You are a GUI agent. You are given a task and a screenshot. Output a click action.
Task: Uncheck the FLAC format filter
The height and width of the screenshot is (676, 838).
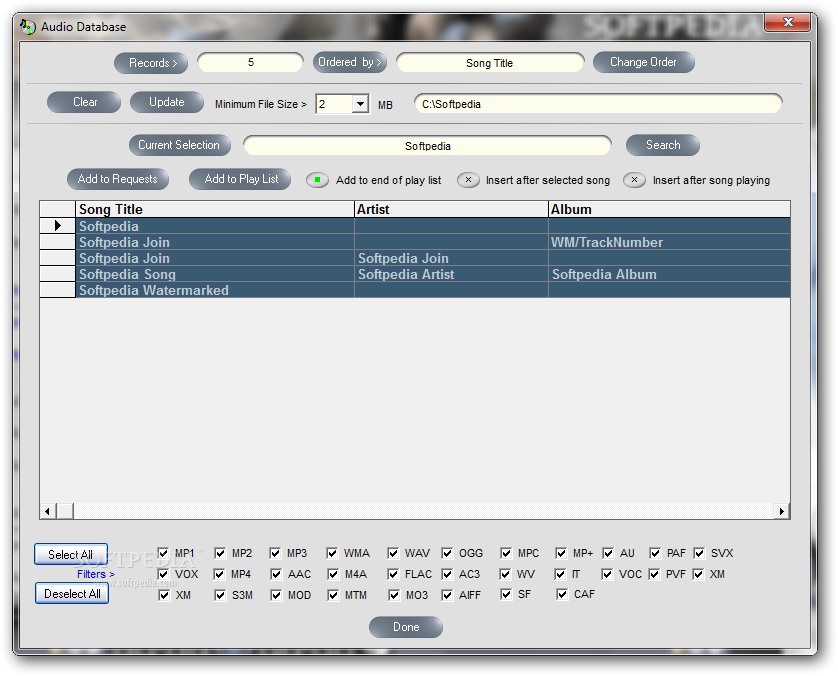click(x=393, y=574)
